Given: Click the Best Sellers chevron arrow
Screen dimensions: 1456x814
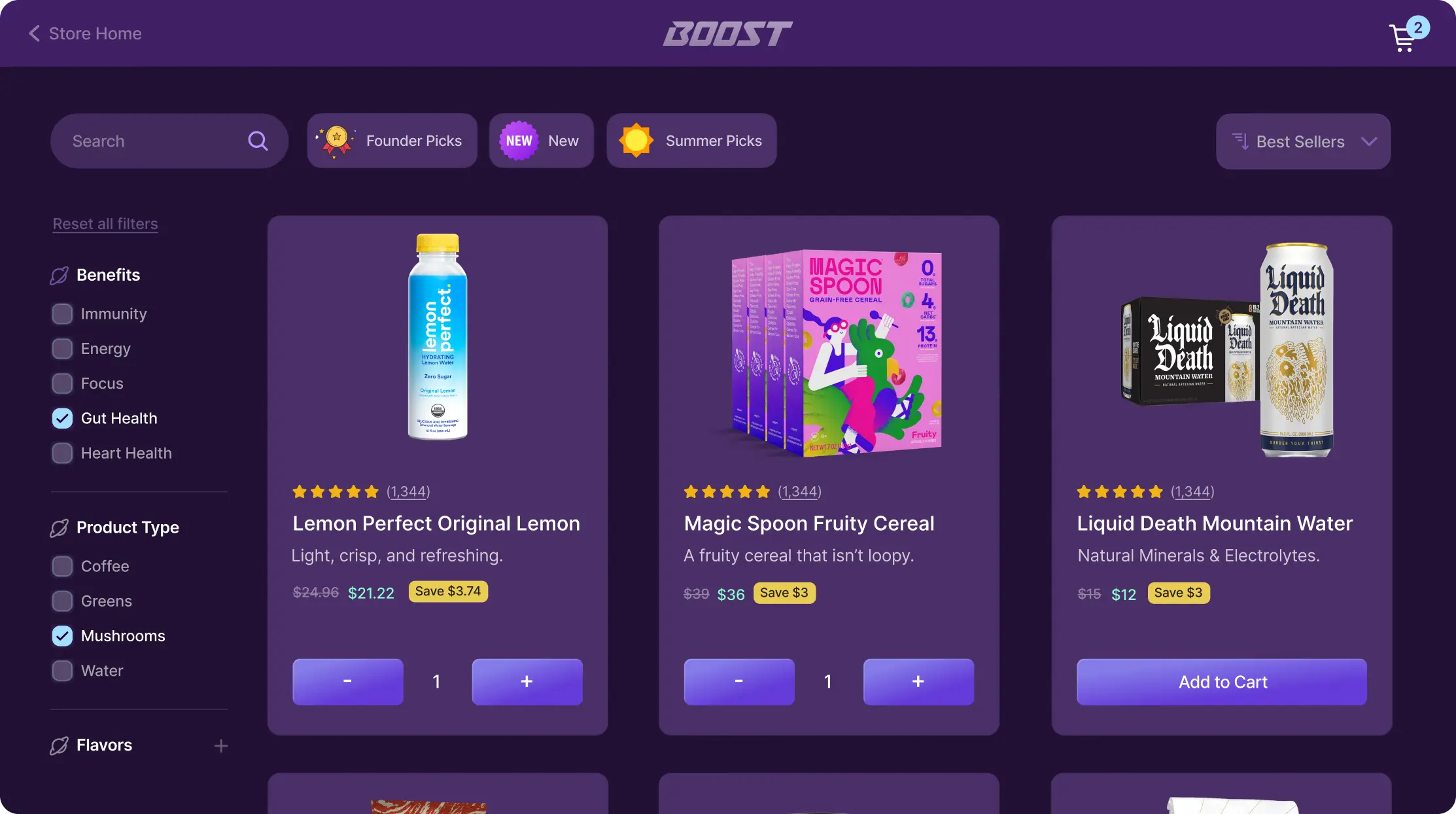Looking at the screenshot, I should click(1369, 141).
